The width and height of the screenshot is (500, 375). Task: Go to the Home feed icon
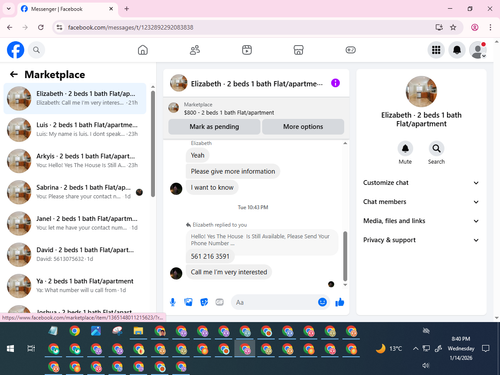tap(143, 50)
